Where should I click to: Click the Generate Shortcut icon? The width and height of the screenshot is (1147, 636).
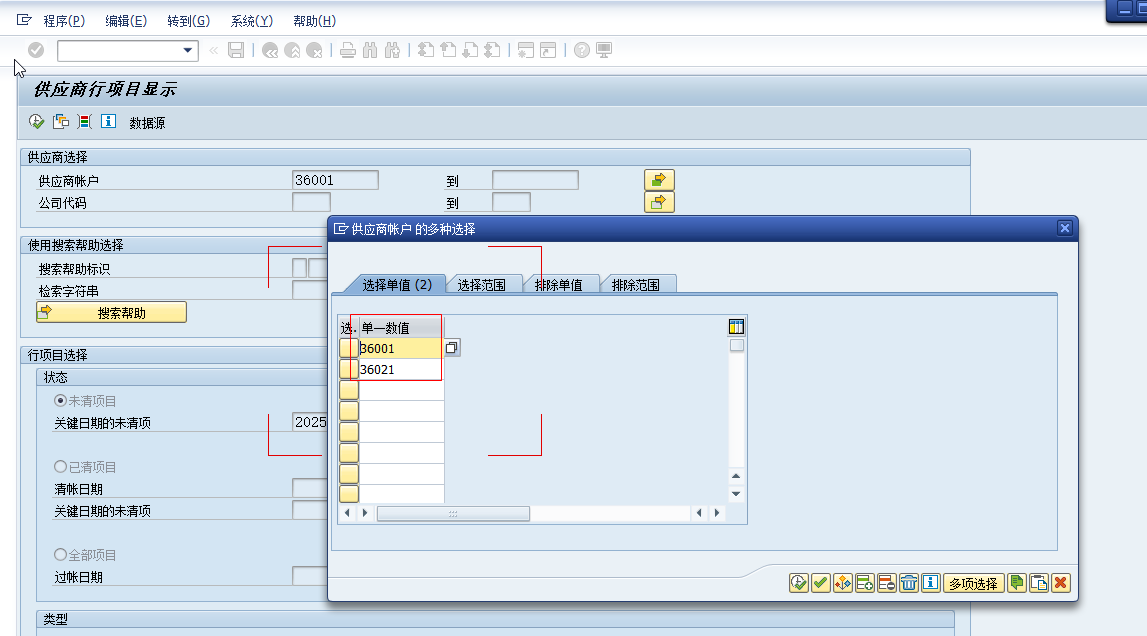[548, 50]
